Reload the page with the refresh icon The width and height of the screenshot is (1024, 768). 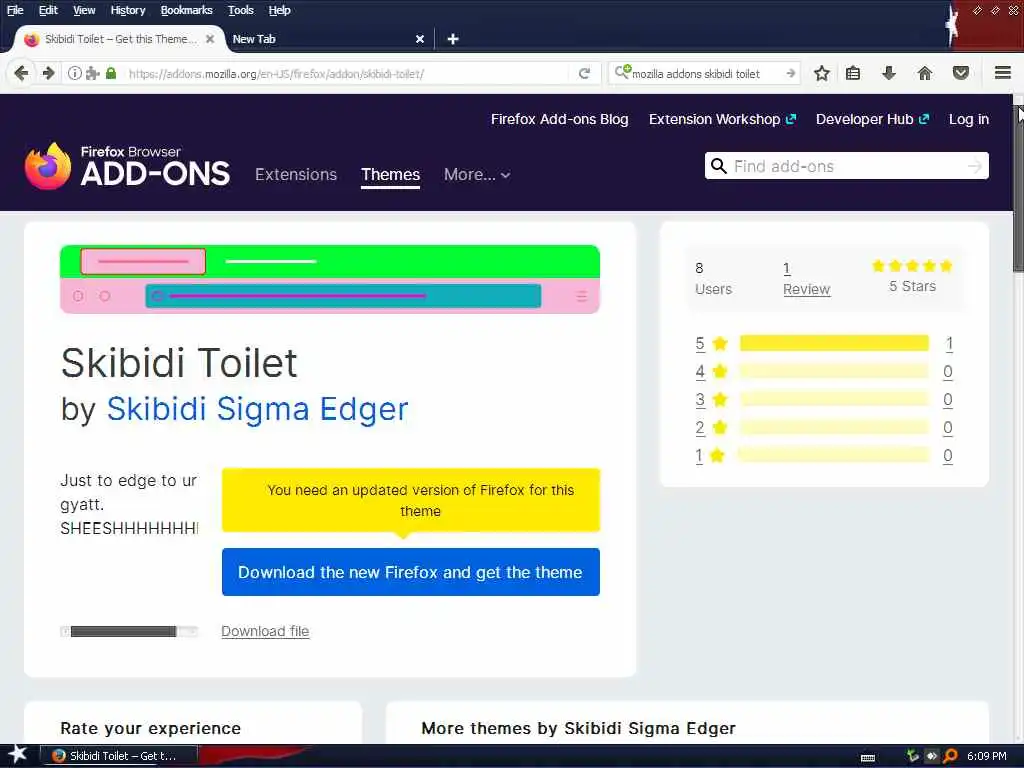tap(584, 73)
